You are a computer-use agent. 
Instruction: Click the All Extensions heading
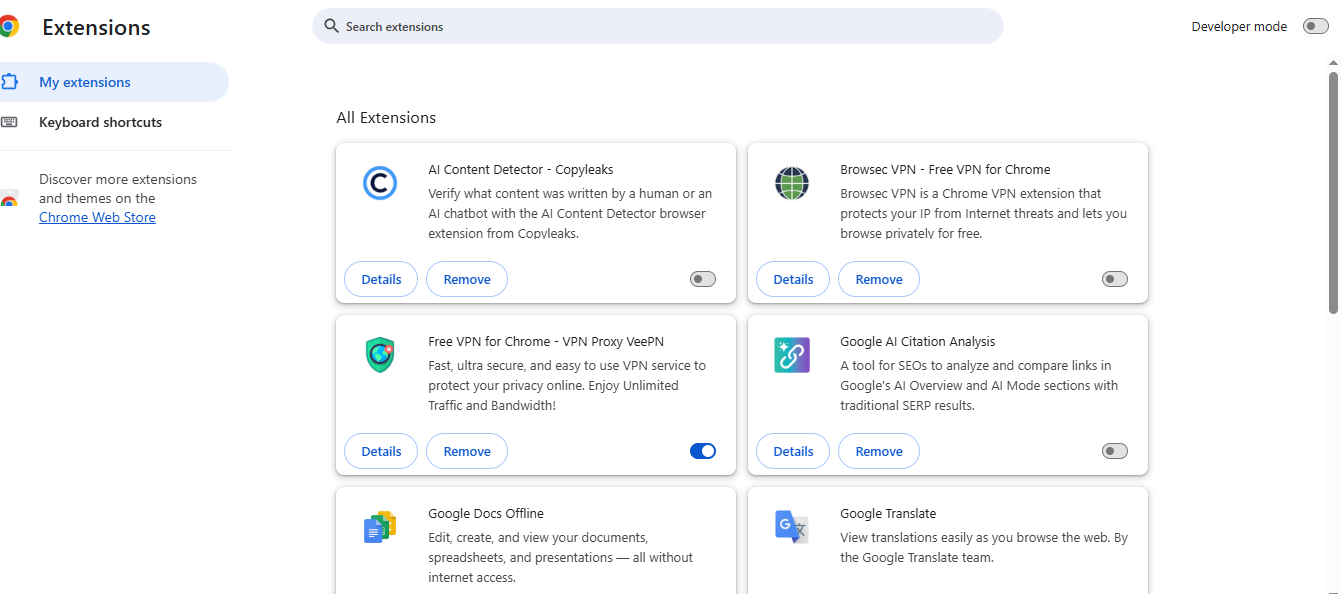[386, 117]
